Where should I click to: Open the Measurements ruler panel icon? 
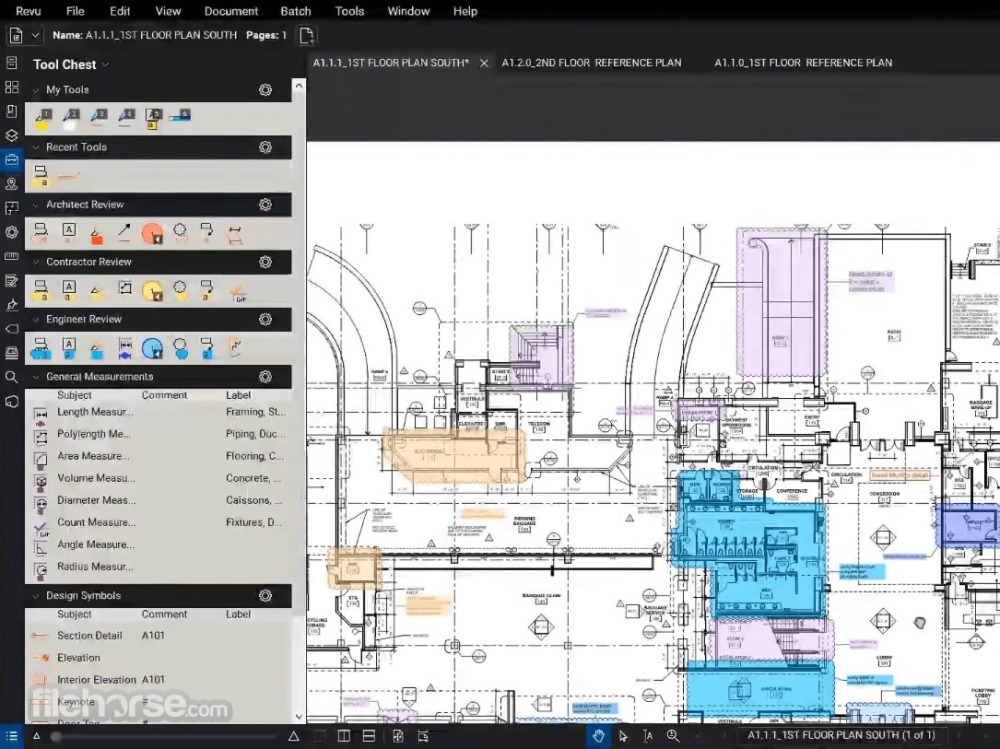tap(11, 256)
